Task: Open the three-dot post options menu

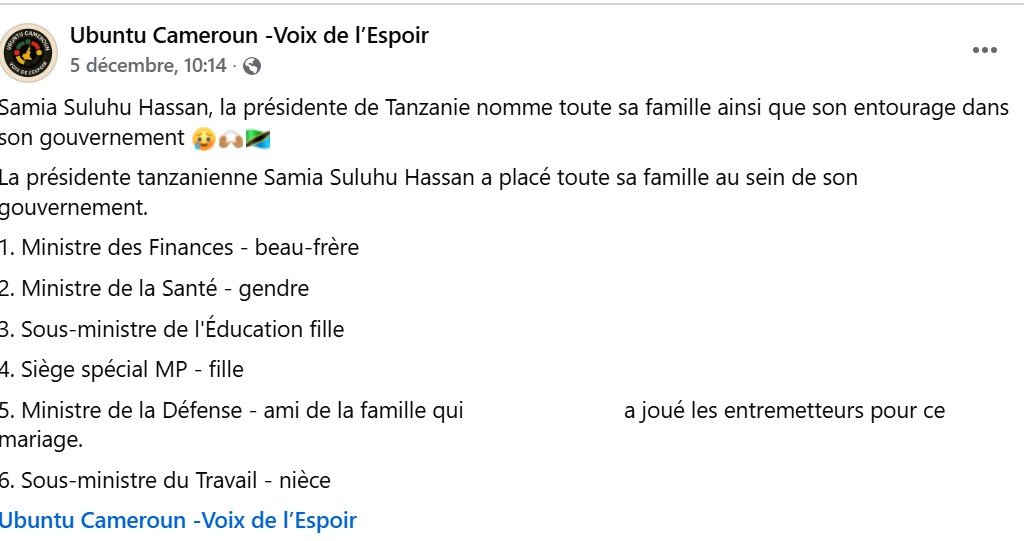Action: [x=985, y=51]
